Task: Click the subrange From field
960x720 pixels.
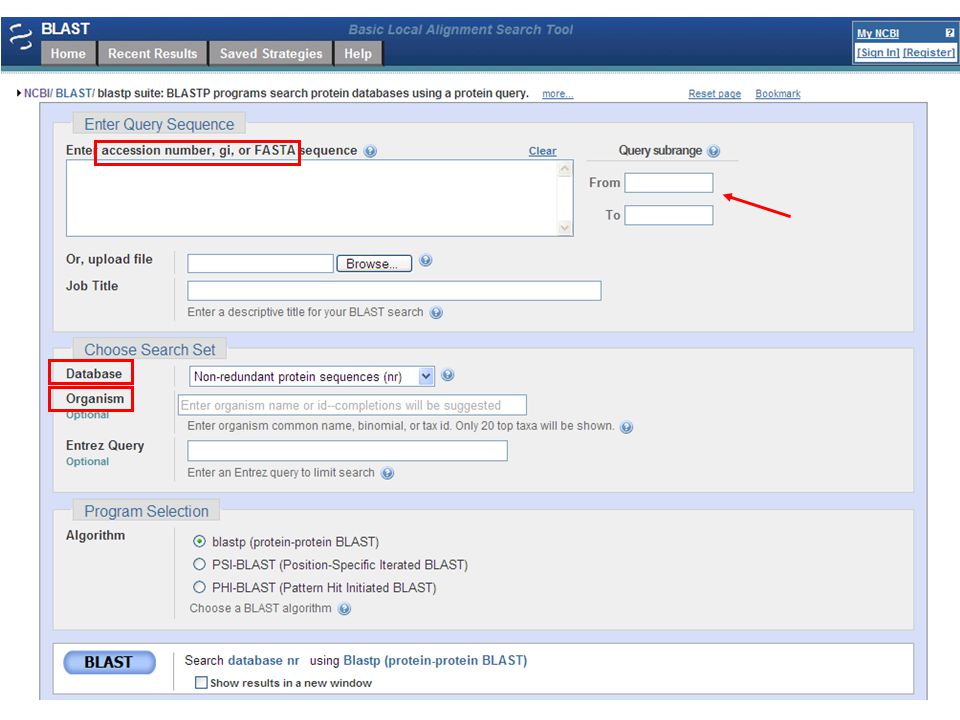Action: 669,183
